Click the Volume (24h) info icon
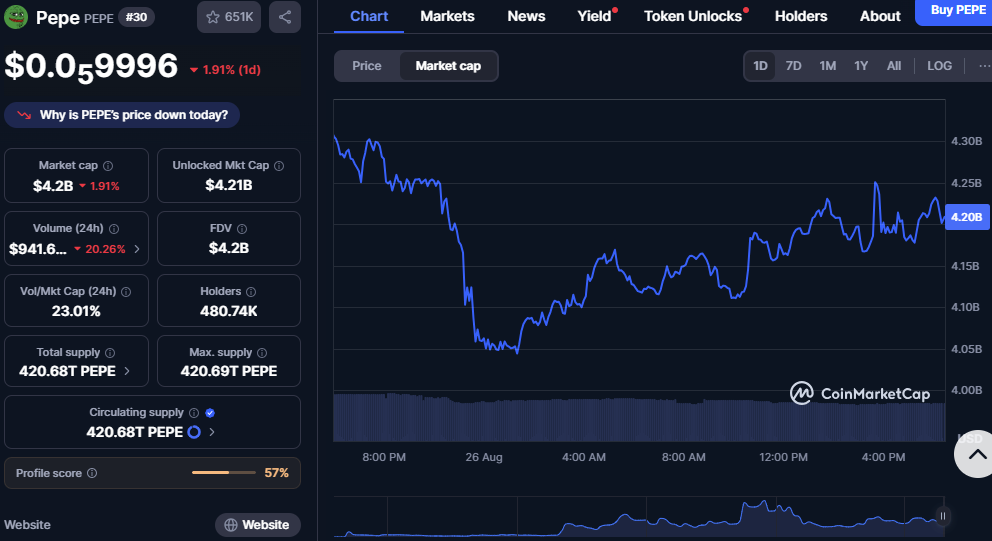Viewport: 992px width, 541px height. 114,229
